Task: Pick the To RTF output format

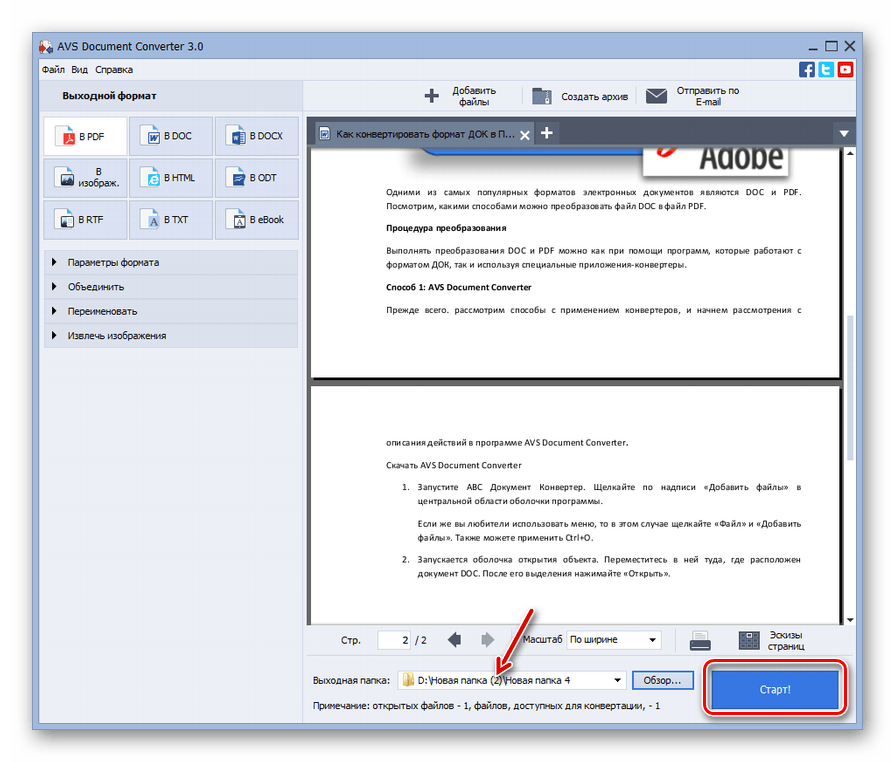Action: (85, 220)
